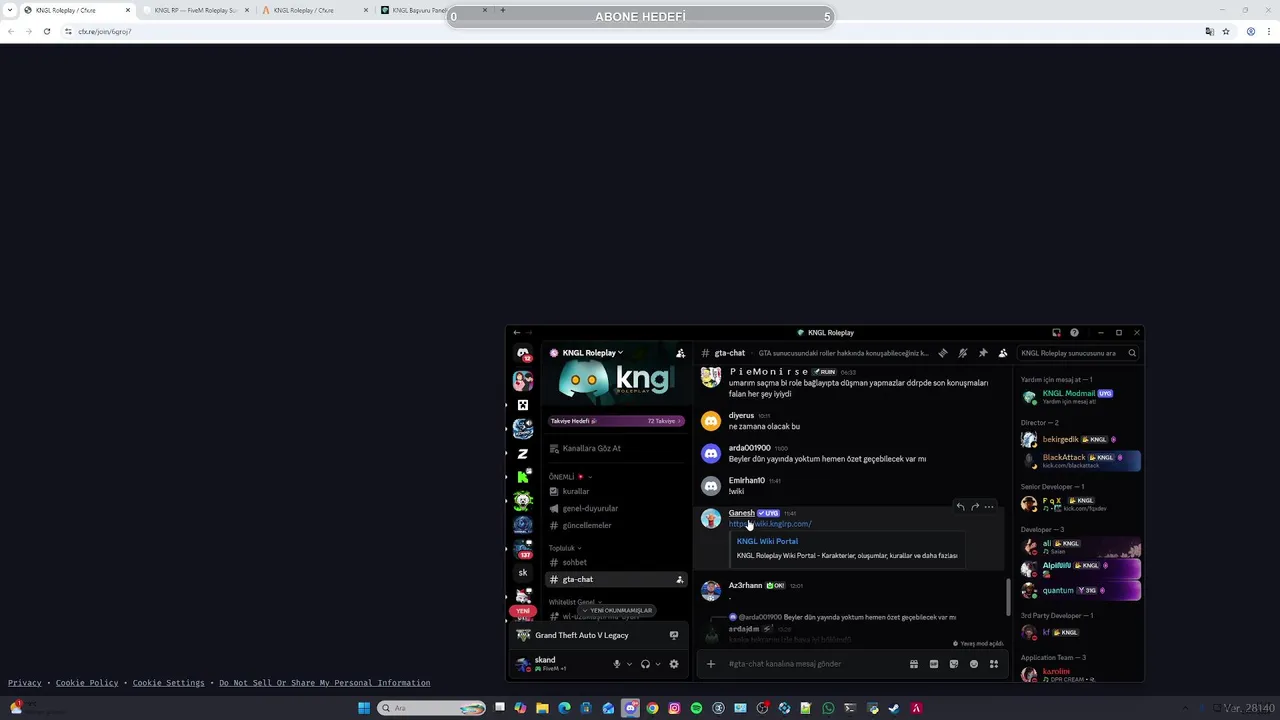Open KNGL Roleplay server dropdown menu
The image size is (1280, 720).
(x=592, y=353)
